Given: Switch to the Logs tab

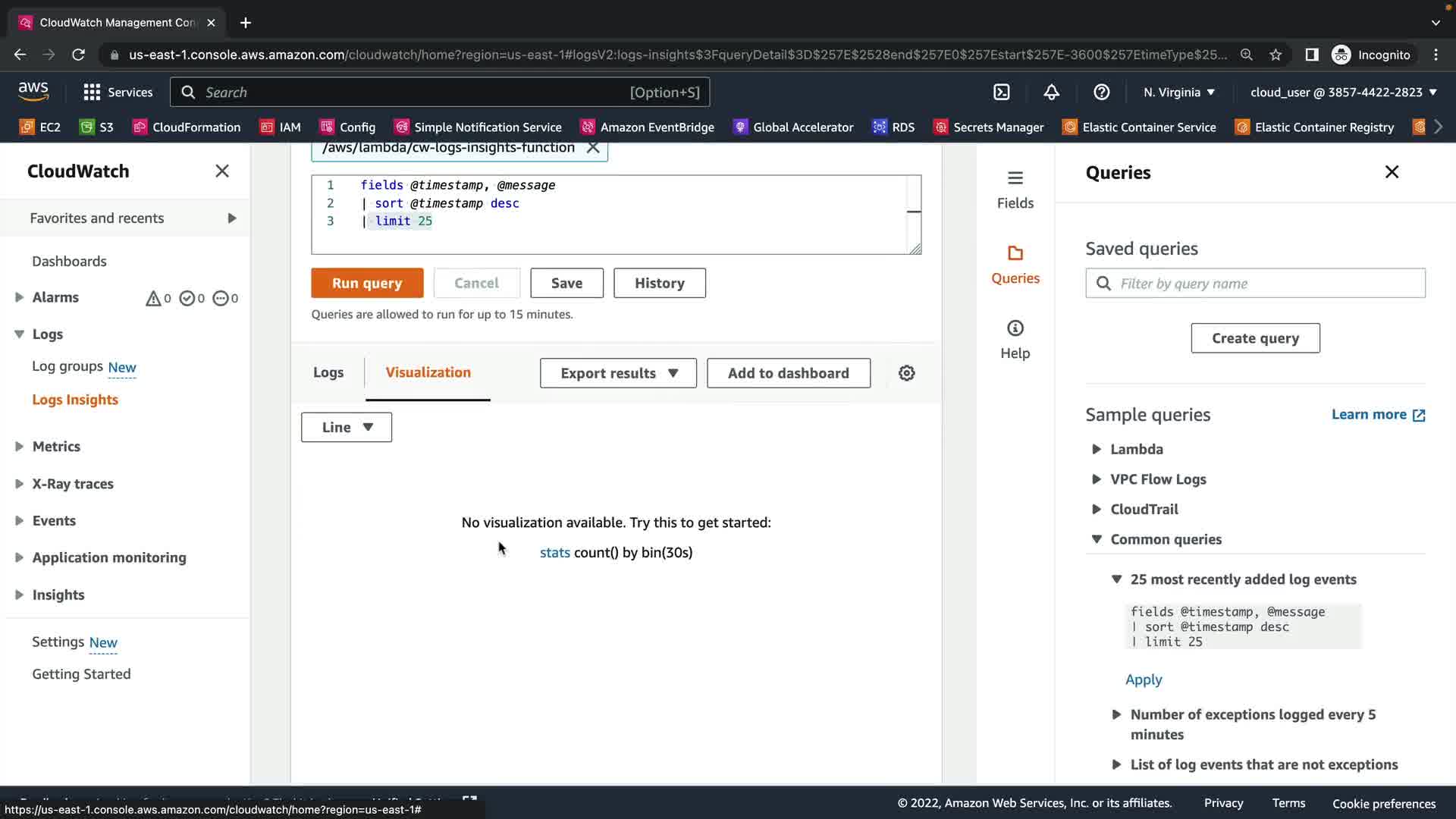Looking at the screenshot, I should 328,372.
